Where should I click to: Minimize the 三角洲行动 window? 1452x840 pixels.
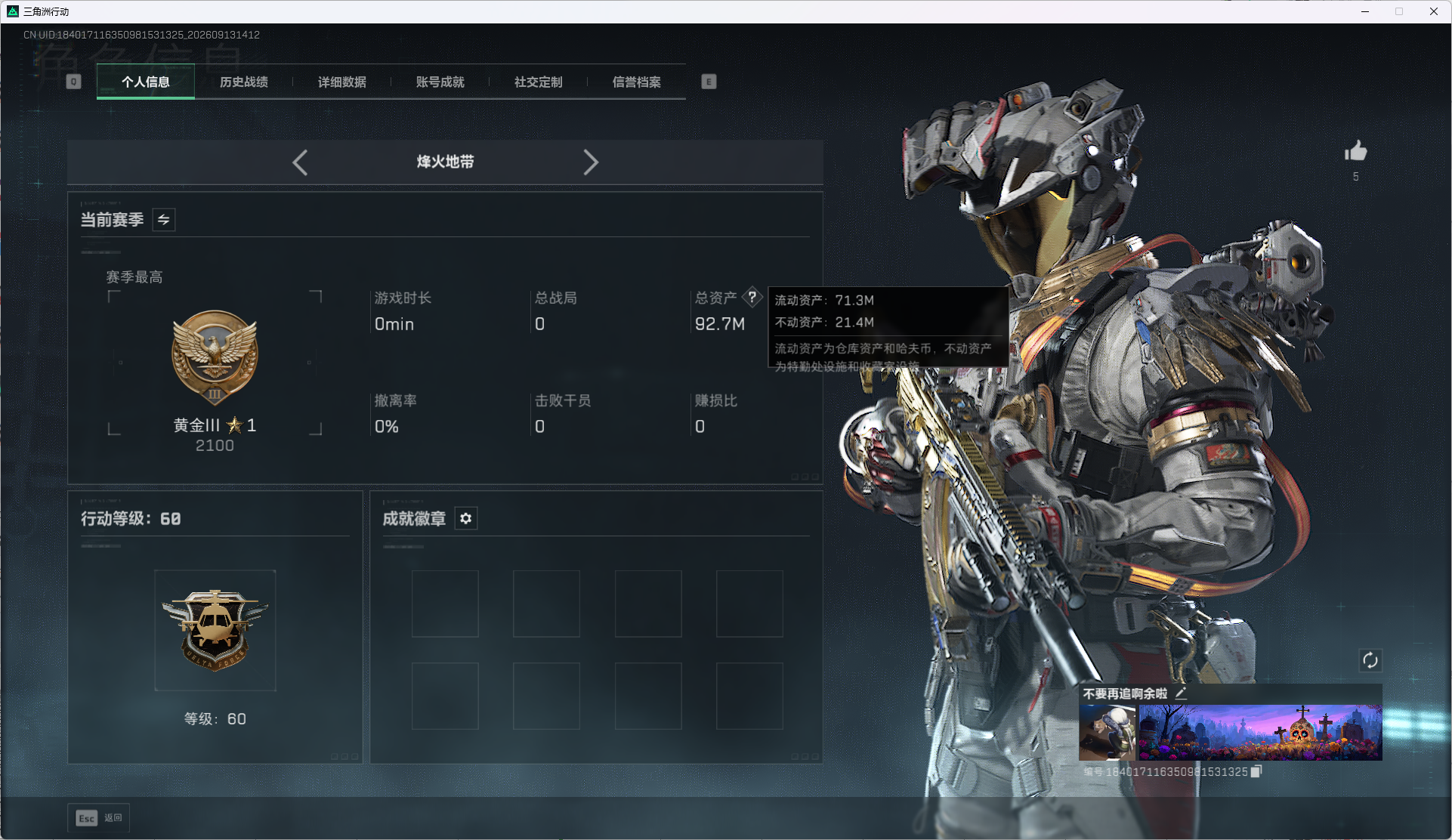point(1365,11)
